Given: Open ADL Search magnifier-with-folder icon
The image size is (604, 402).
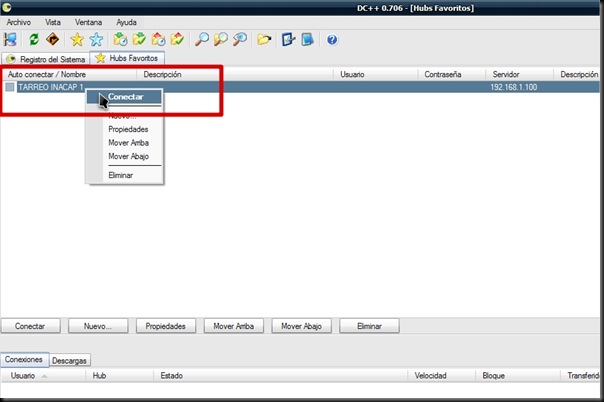Looking at the screenshot, I should click(x=221, y=39).
